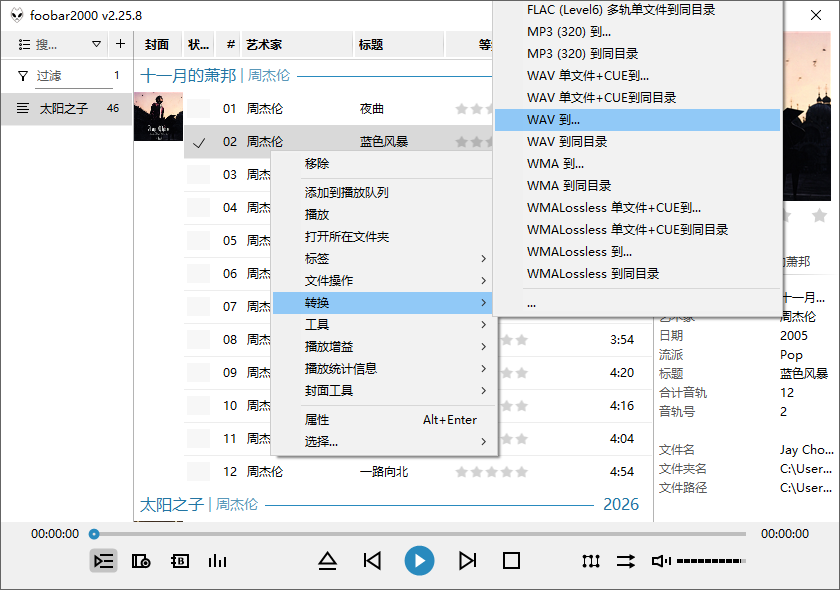This screenshot has height=590, width=840.
Task: Choose WMA 到... preset
Action: click(638, 163)
